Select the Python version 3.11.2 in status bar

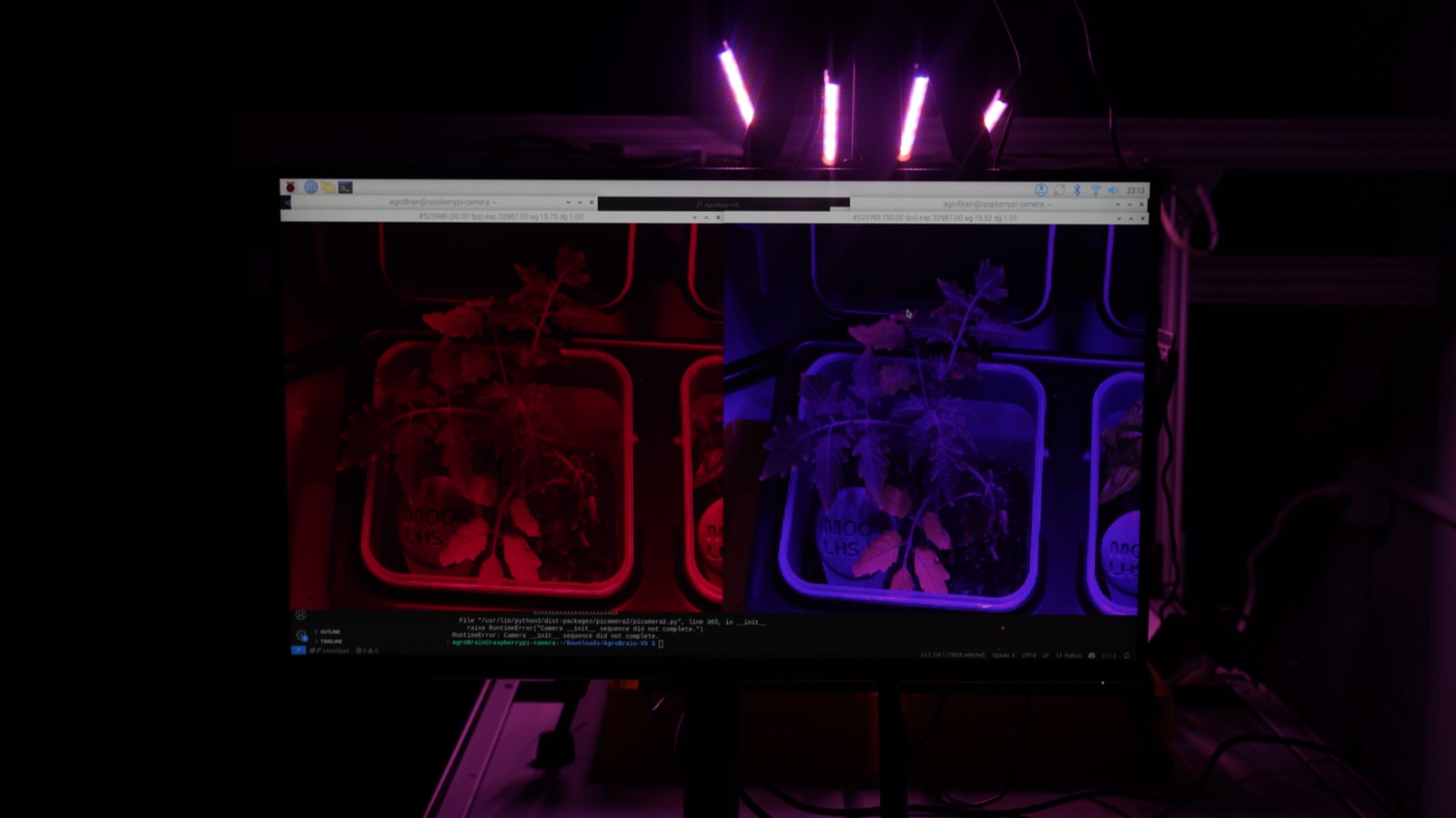click(x=1108, y=655)
